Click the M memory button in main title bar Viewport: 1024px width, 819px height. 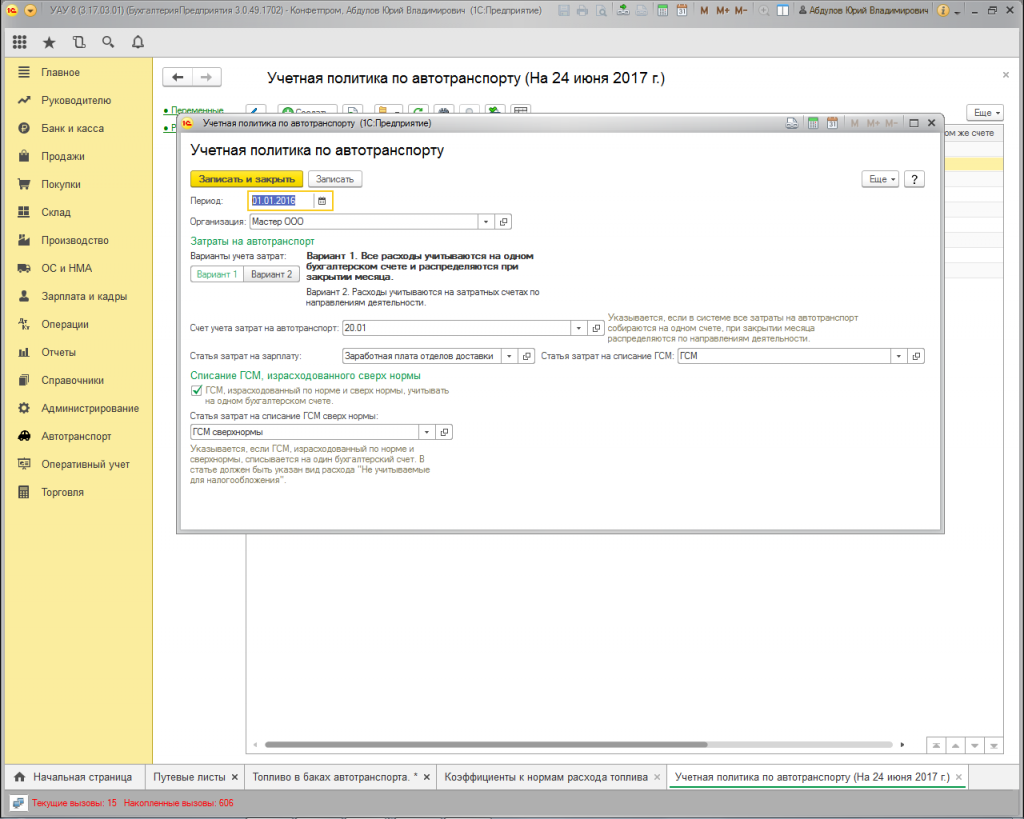point(704,10)
